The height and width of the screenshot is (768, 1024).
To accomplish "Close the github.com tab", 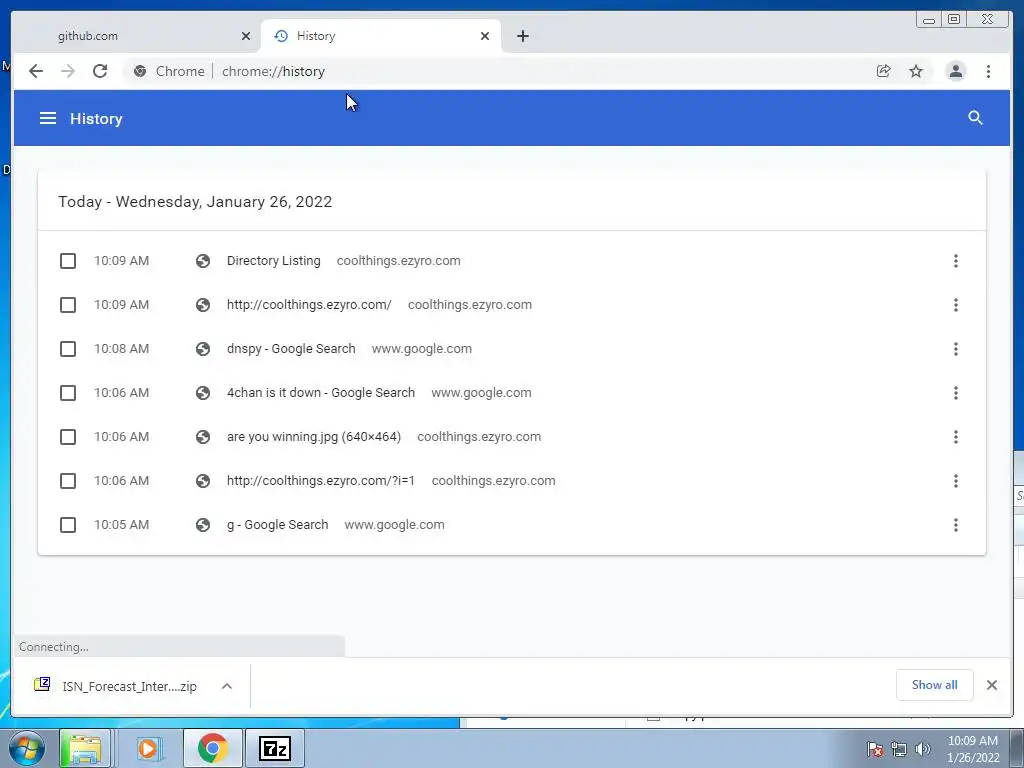I will click(x=246, y=36).
